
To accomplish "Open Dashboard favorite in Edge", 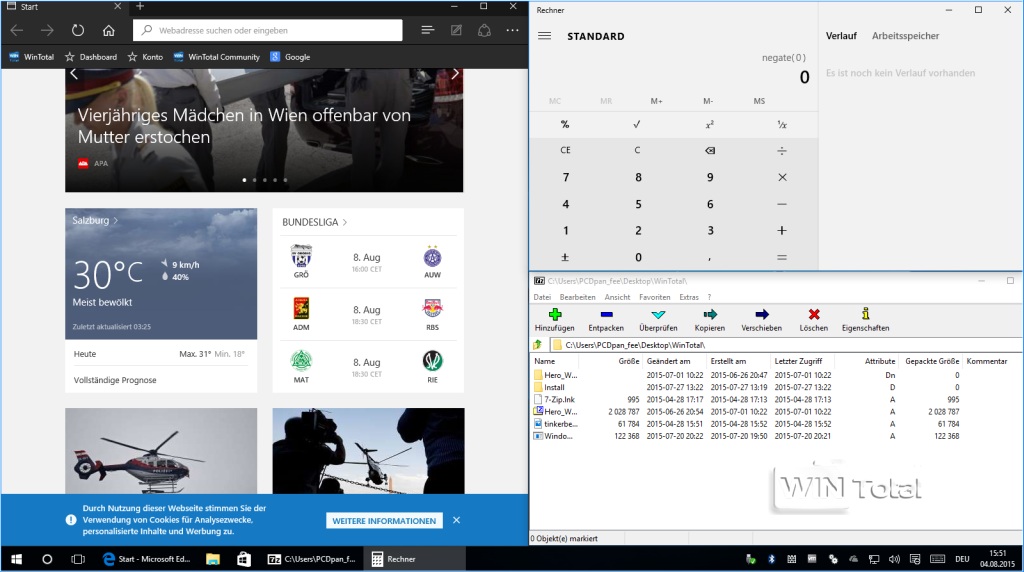I will (91, 57).
